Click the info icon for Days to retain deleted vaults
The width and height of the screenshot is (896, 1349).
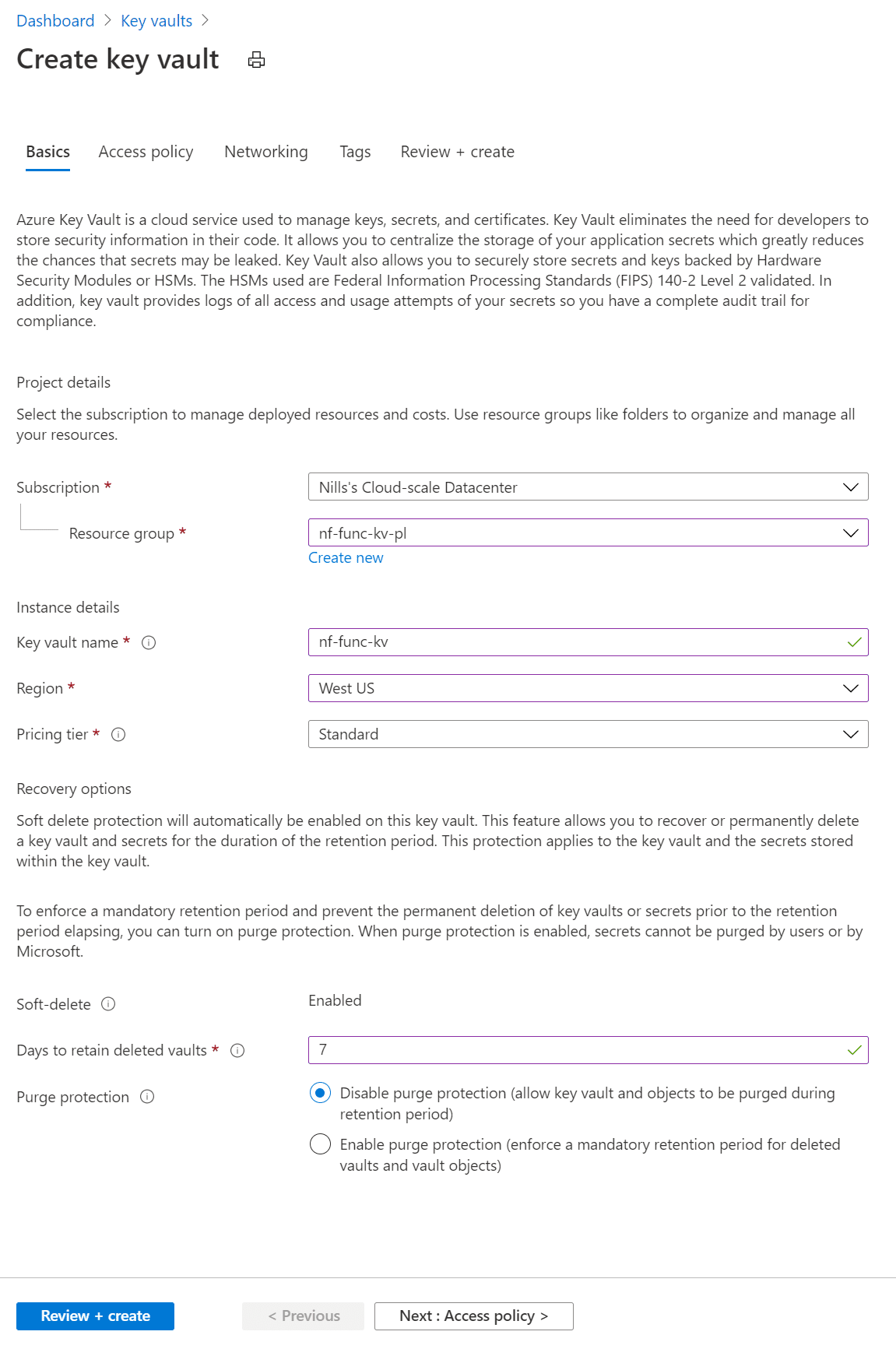237,1050
